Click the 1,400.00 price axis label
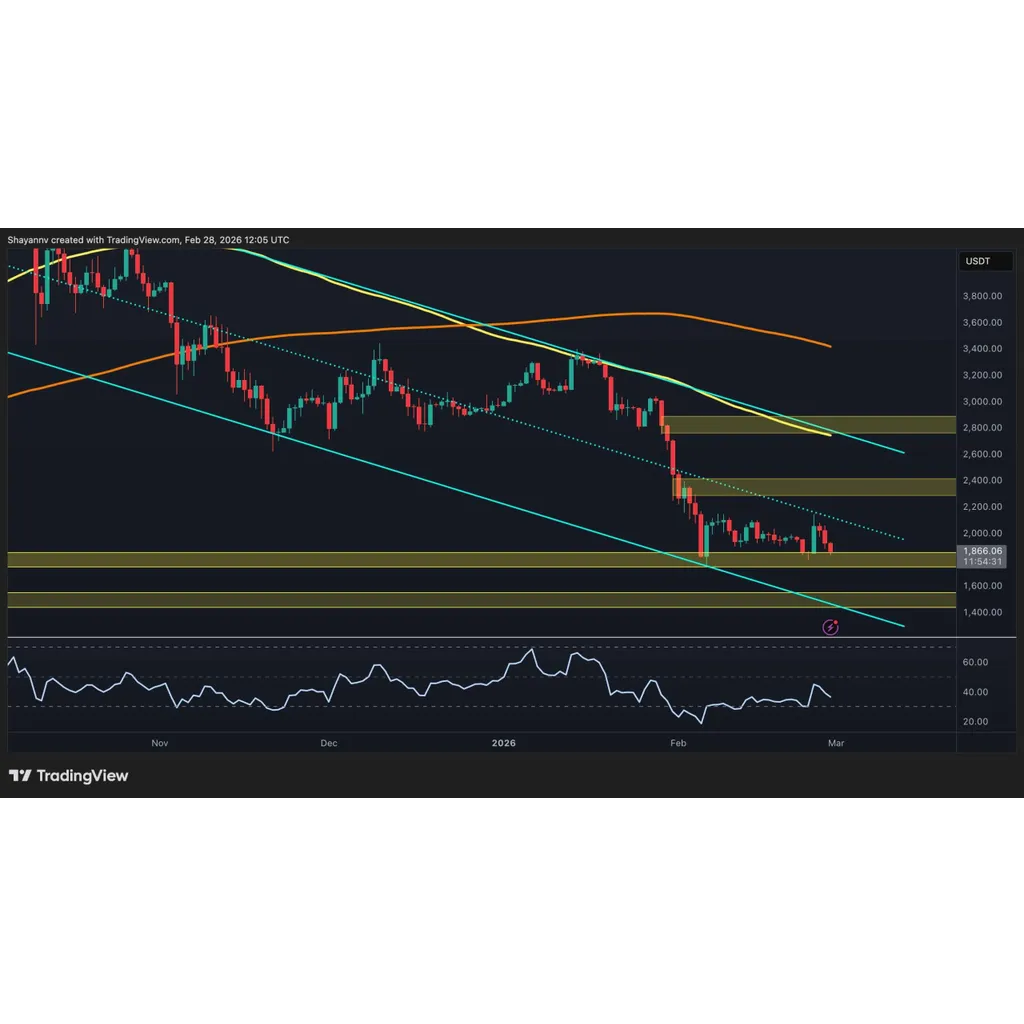The image size is (1024, 1024). click(x=982, y=612)
